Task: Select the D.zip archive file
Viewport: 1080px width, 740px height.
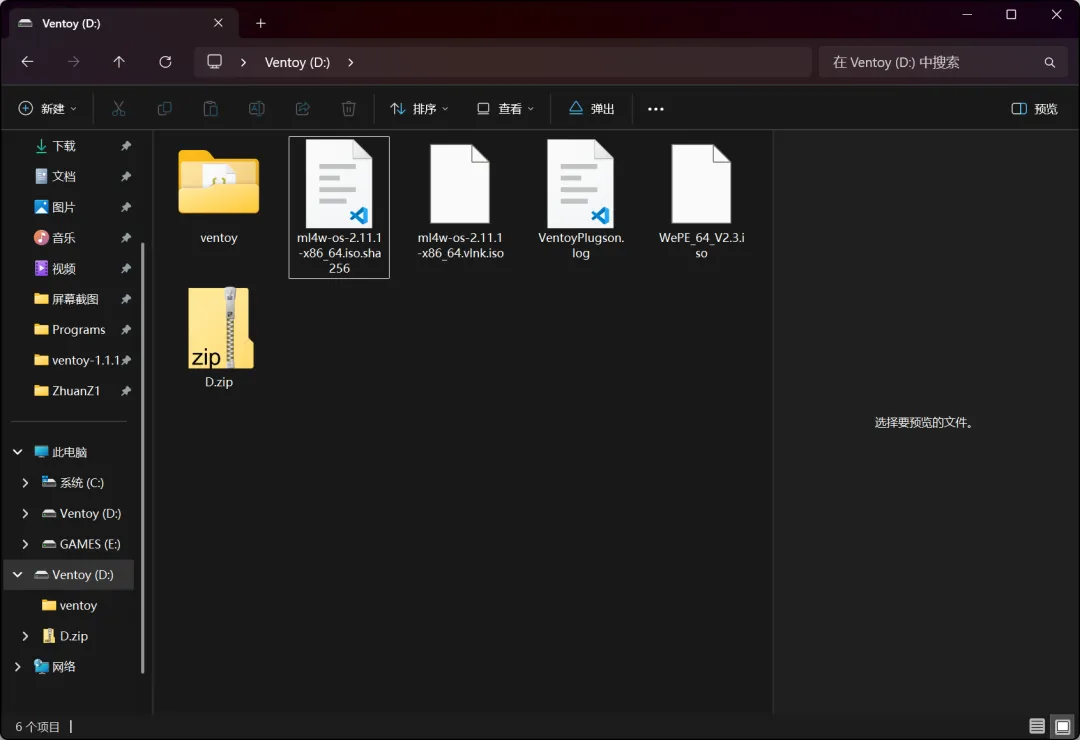Action: pyautogui.click(x=219, y=338)
